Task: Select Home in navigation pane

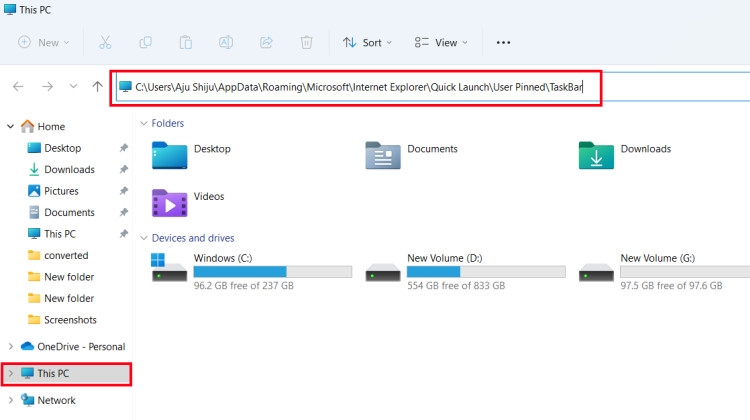Action: (x=51, y=126)
